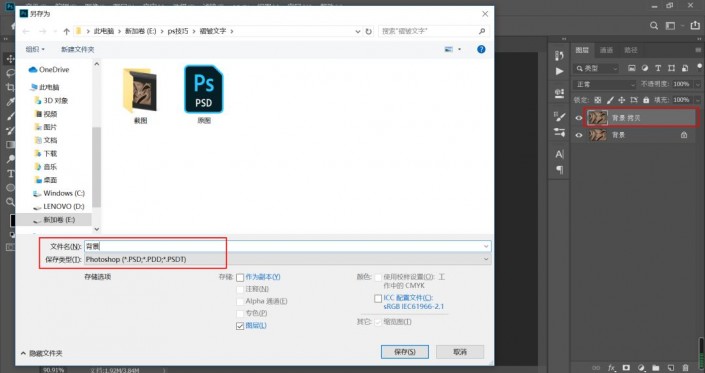Filter layers by pixel layer icon
The width and height of the screenshot is (705, 373).
click(x=632, y=68)
